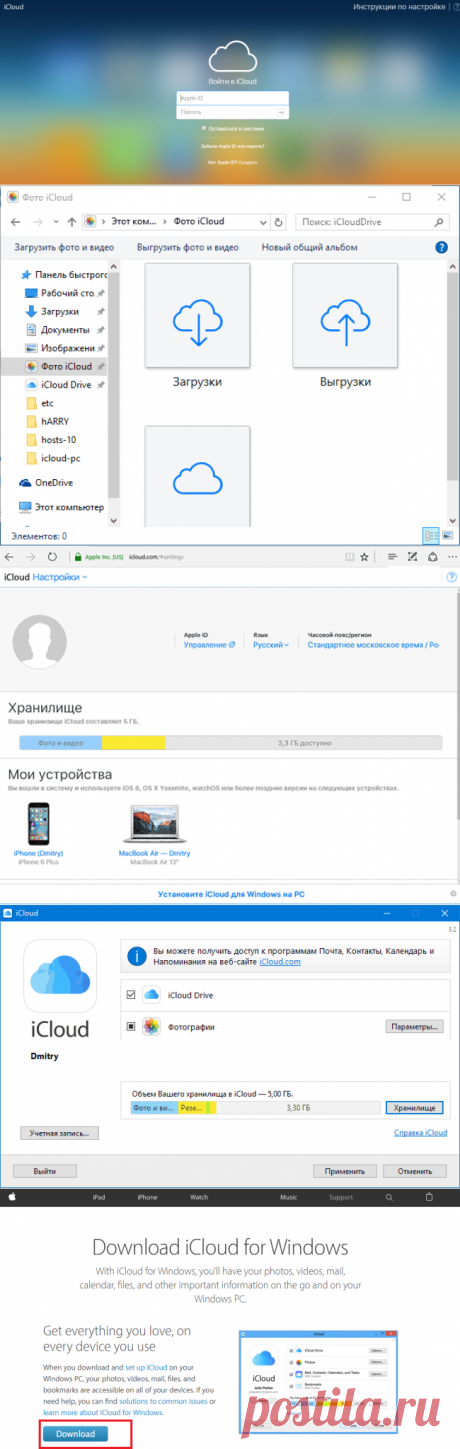This screenshot has height=1449, width=460.
Task: Click the Apple logo in the site navigation
Action: point(13,1196)
